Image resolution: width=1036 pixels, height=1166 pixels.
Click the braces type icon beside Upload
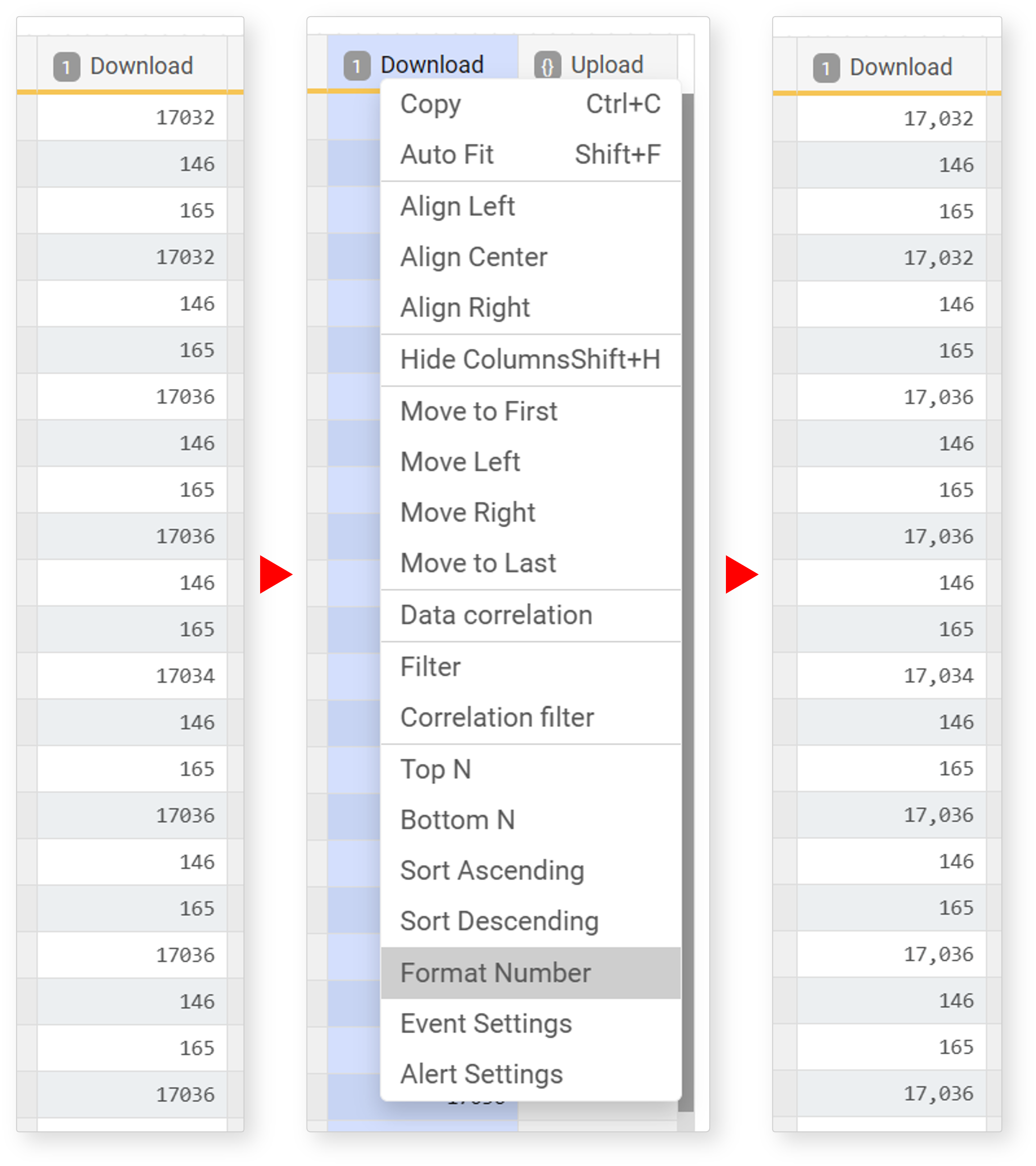[x=547, y=66]
